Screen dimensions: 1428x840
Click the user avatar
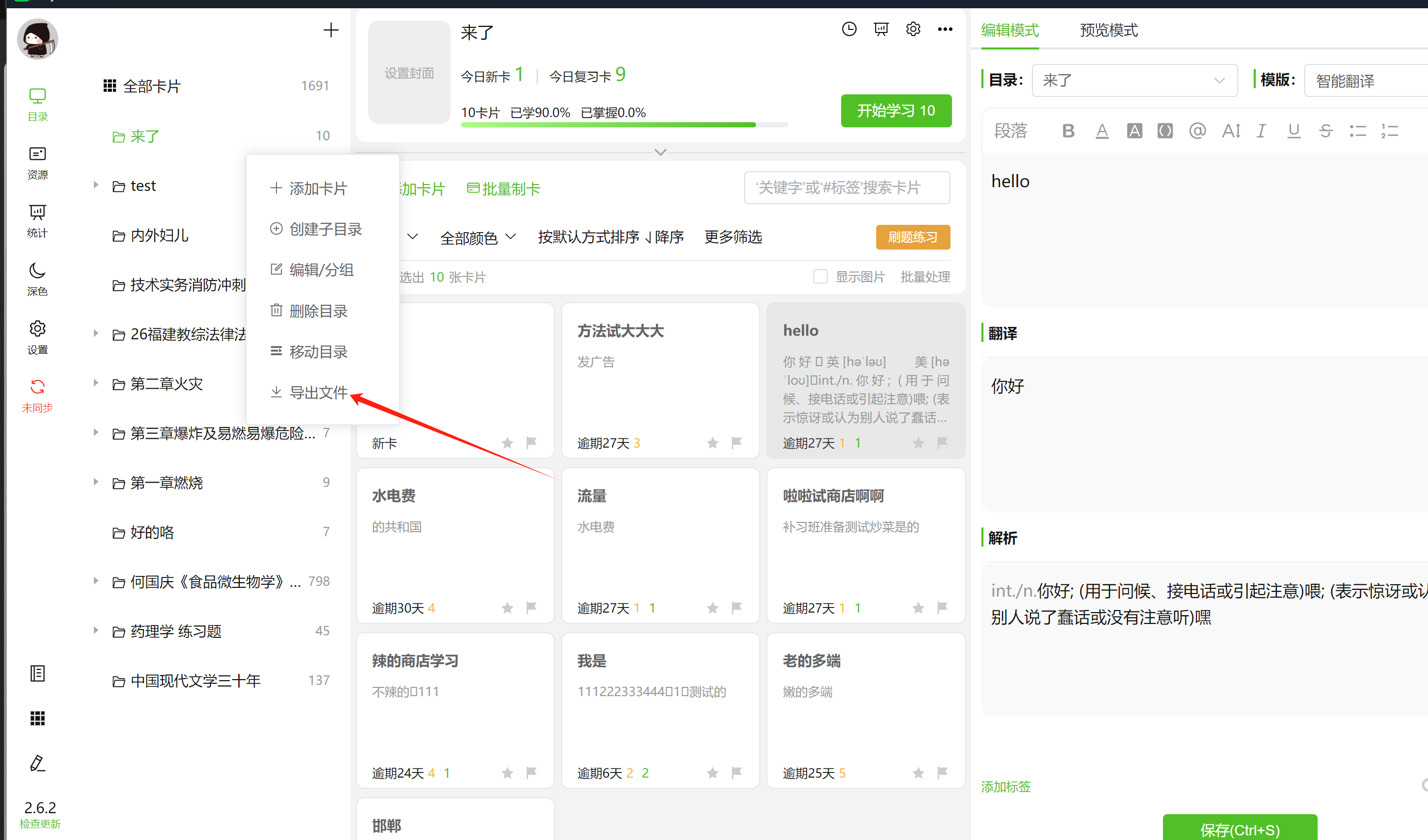tap(38, 39)
